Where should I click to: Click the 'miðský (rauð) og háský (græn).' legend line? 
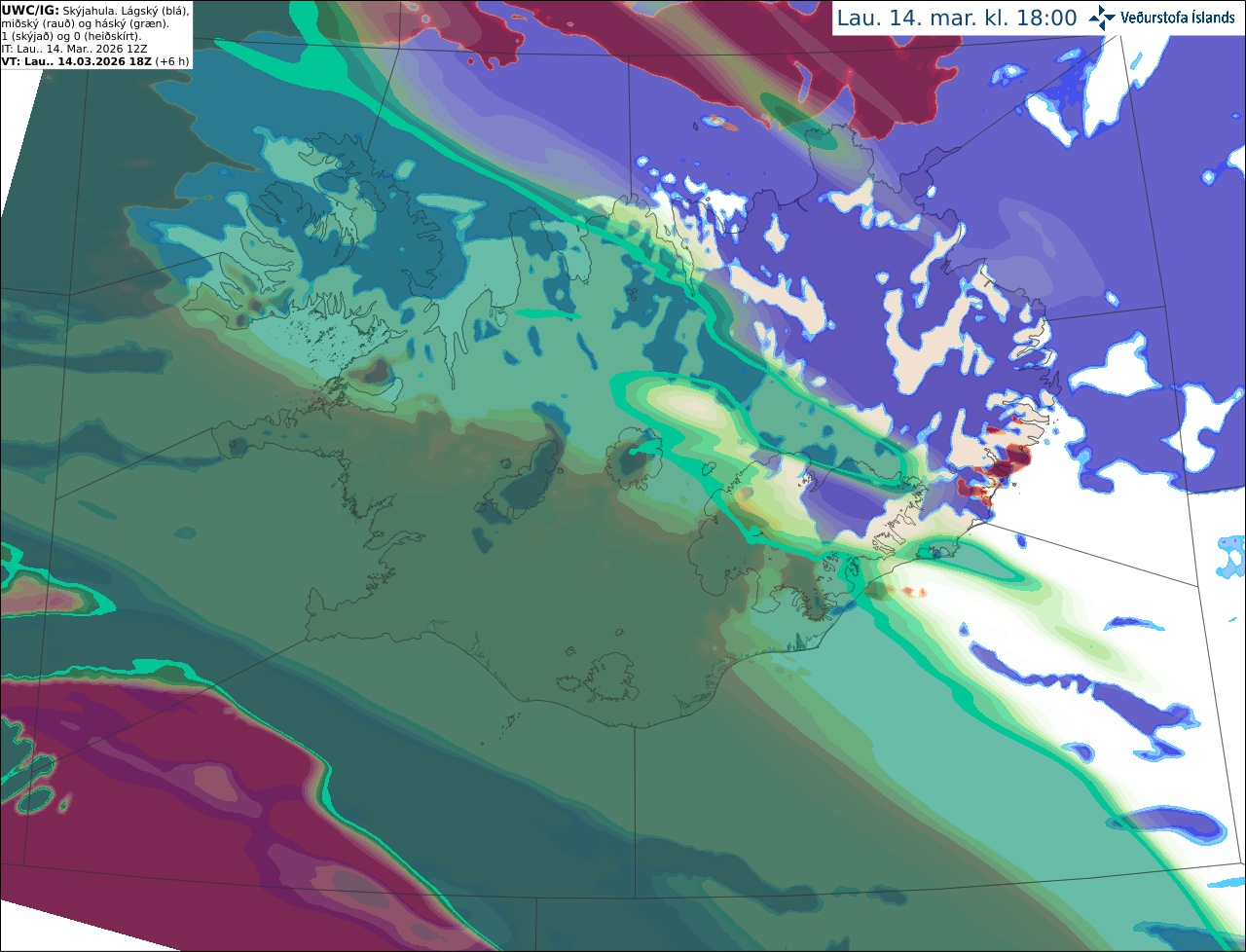pos(85,22)
